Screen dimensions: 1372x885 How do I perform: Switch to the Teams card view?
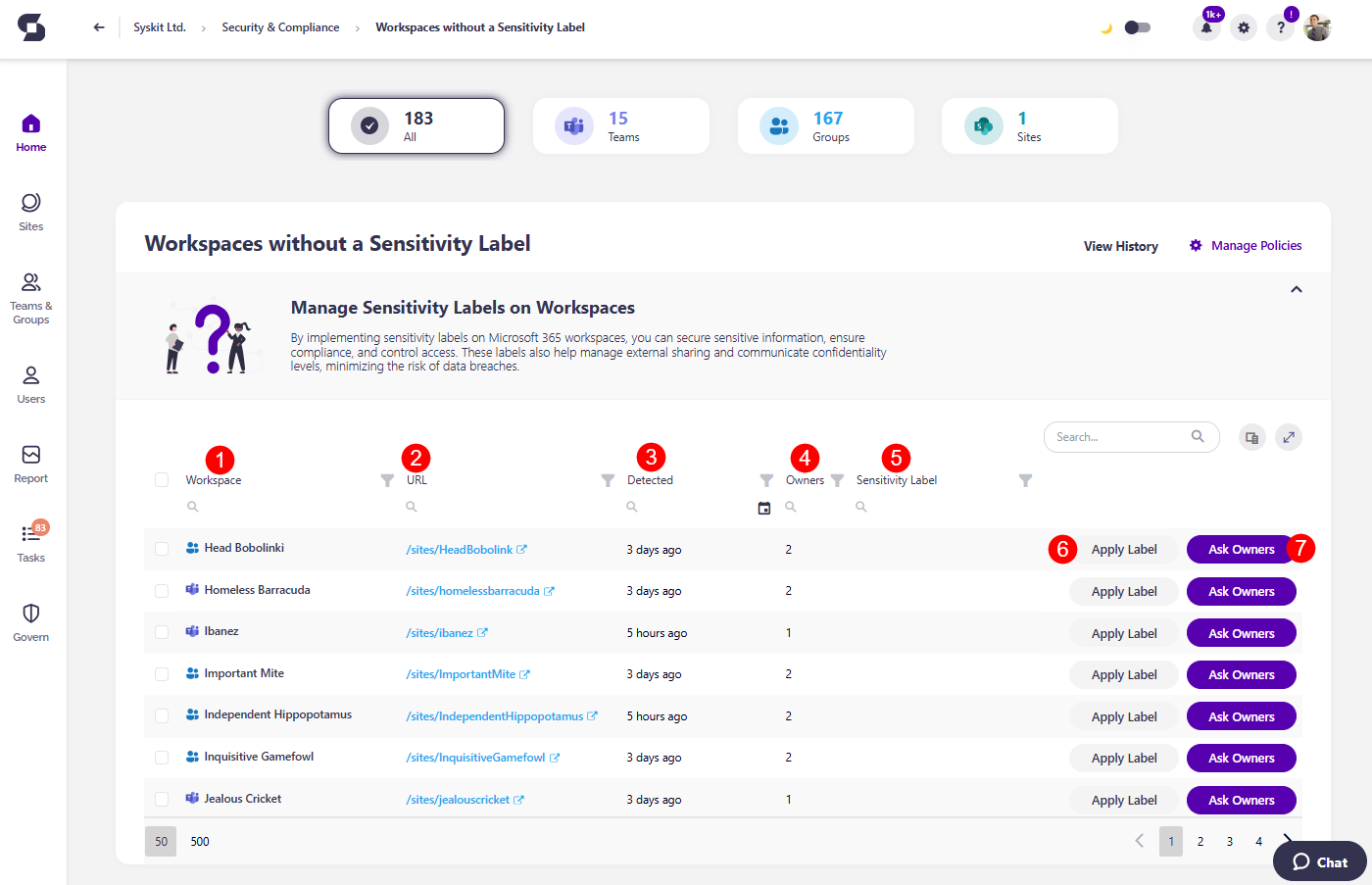coord(621,125)
